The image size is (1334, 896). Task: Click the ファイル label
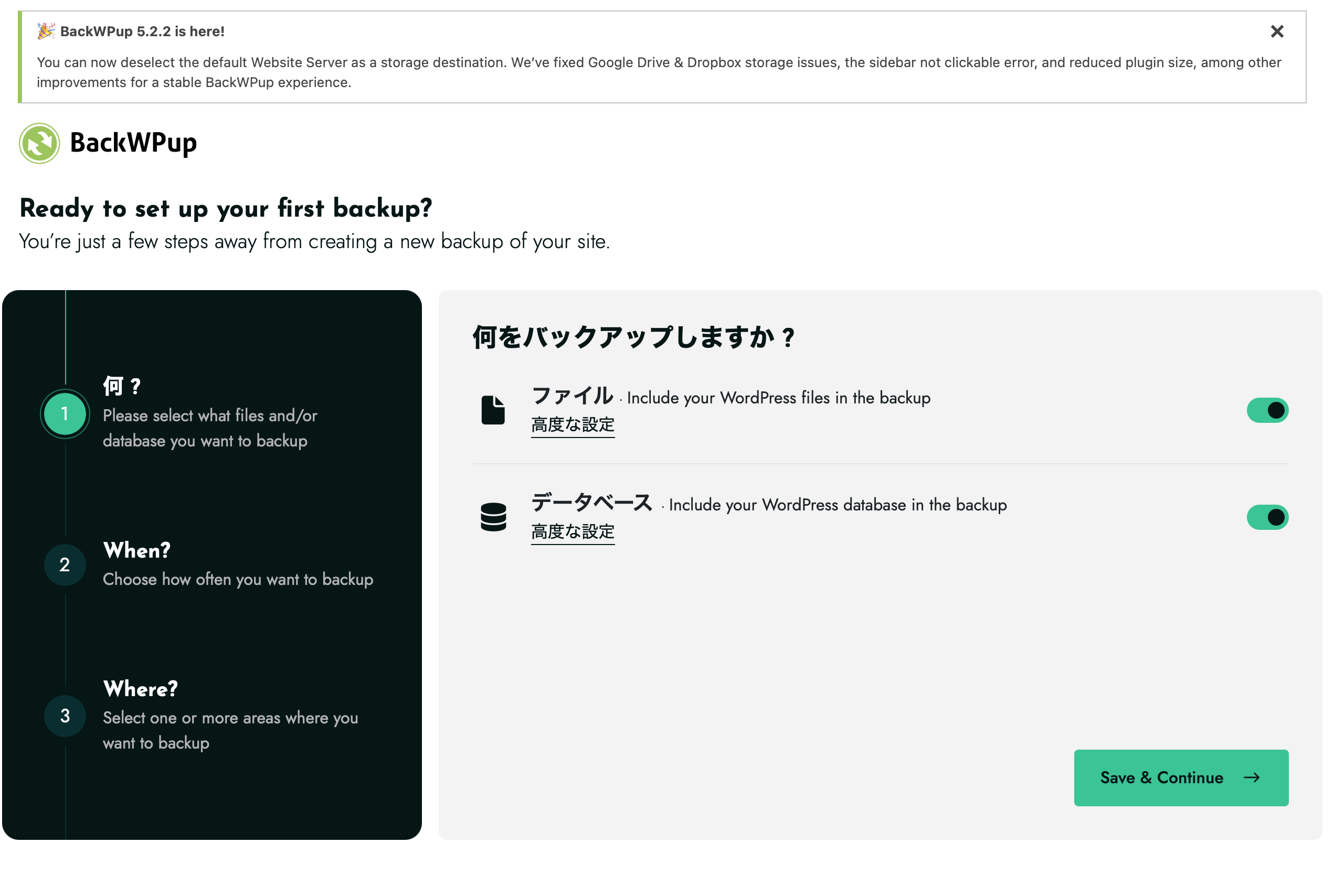click(572, 396)
